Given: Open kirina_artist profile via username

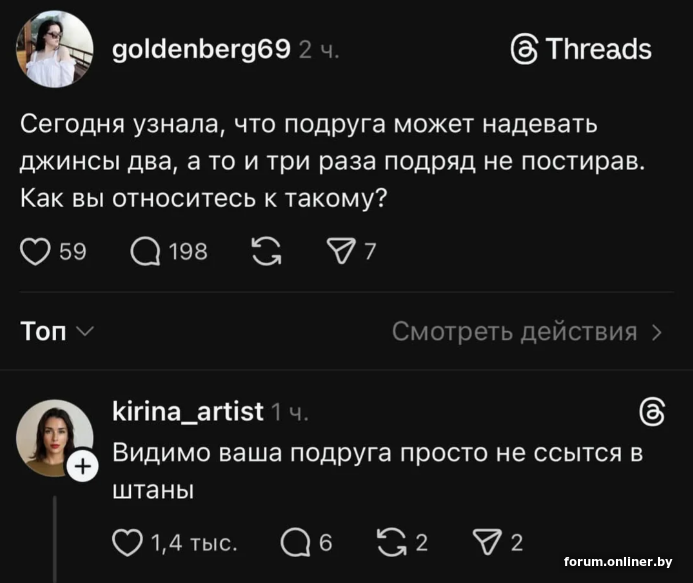Looking at the screenshot, I should [187, 410].
